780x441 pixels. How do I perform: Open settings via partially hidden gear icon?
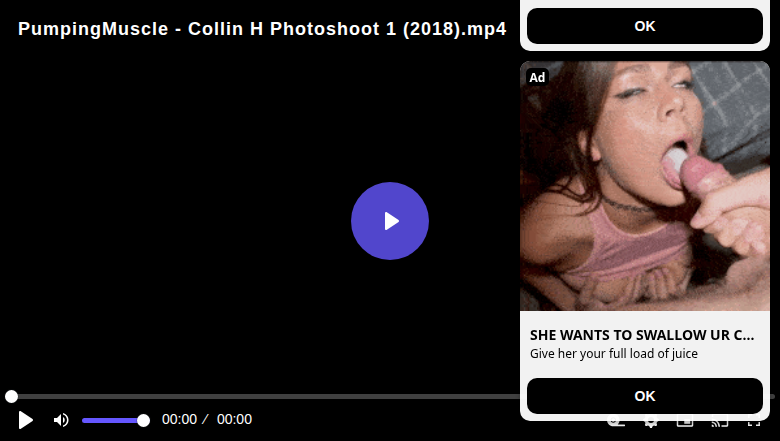click(650, 423)
